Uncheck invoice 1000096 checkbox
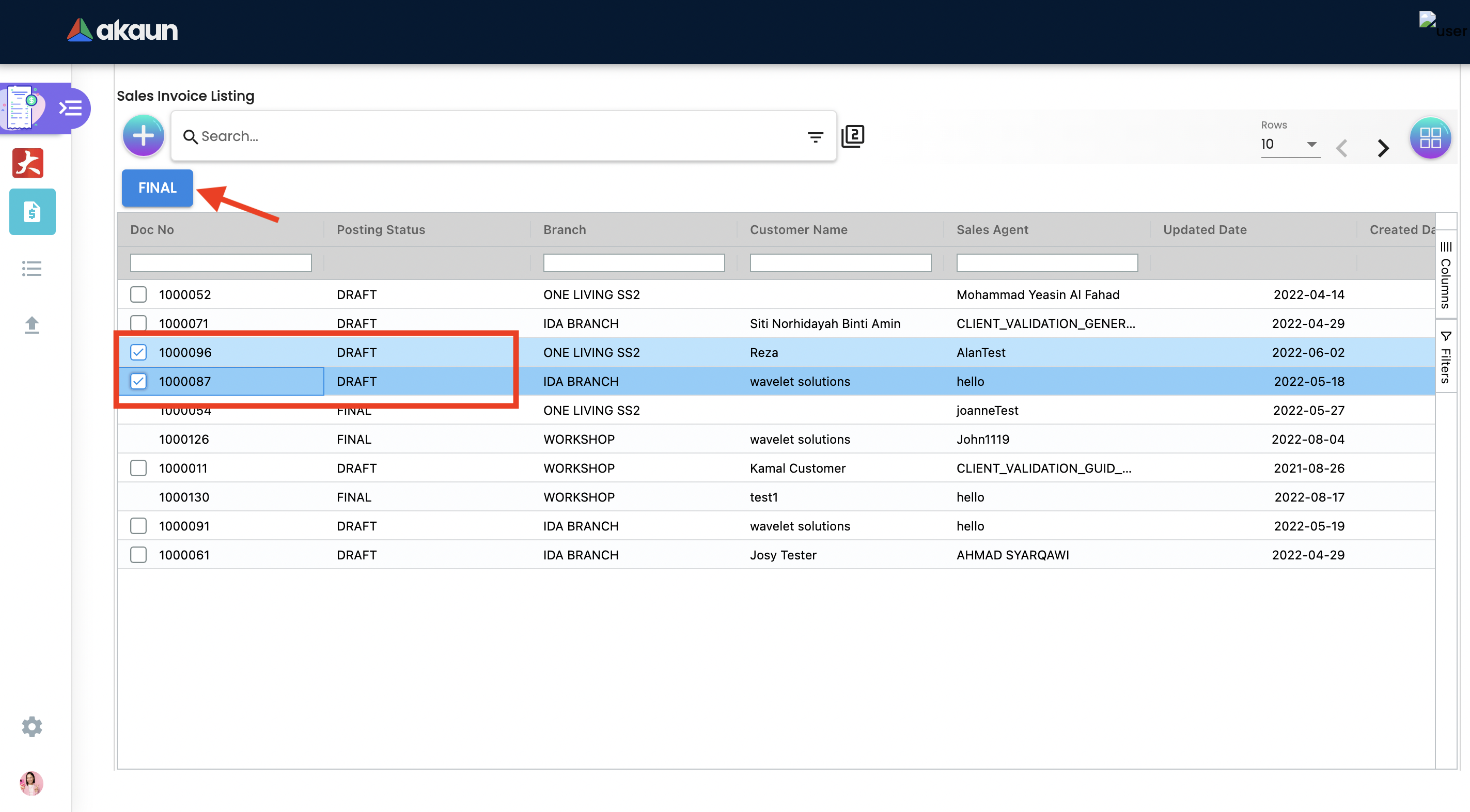This screenshot has width=1470, height=812. click(x=138, y=352)
